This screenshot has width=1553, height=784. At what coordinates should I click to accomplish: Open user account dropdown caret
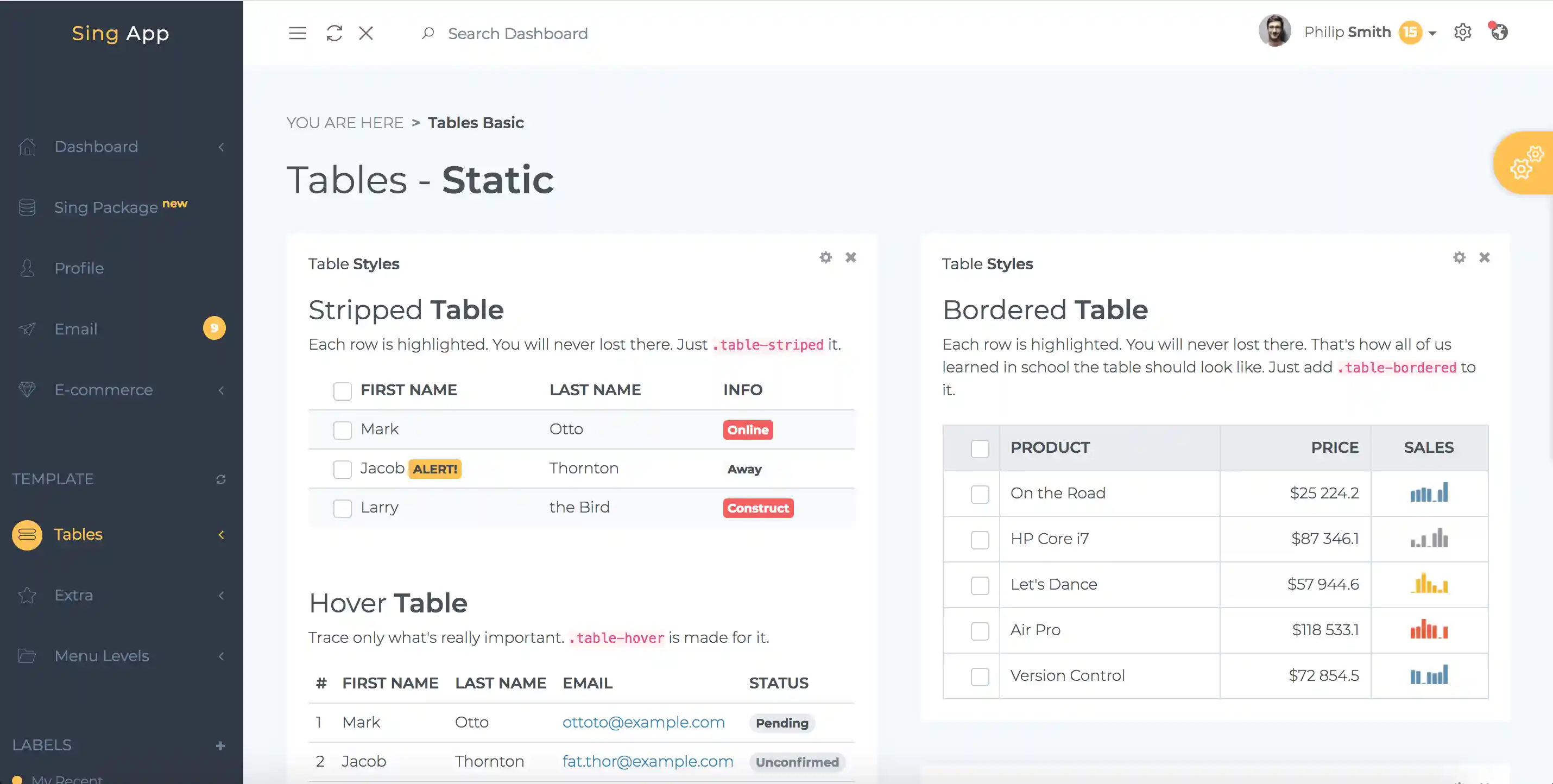pos(1432,33)
